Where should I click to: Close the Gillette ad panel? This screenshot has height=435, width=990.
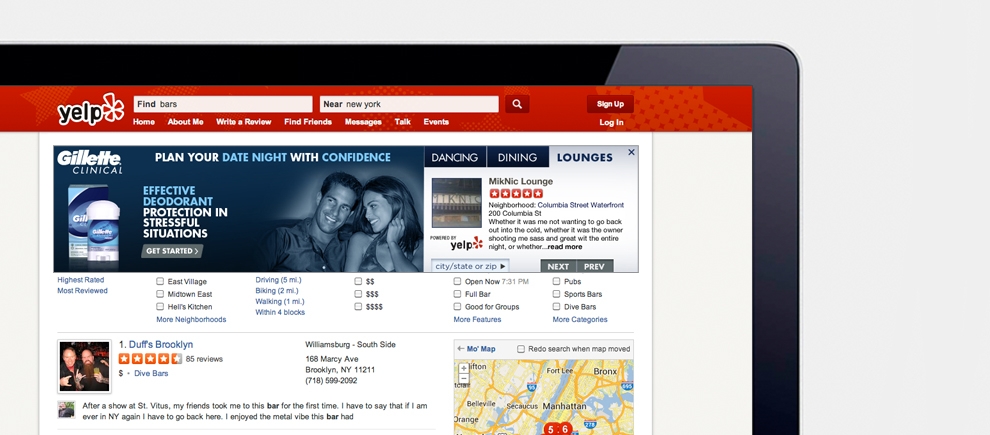click(631, 152)
